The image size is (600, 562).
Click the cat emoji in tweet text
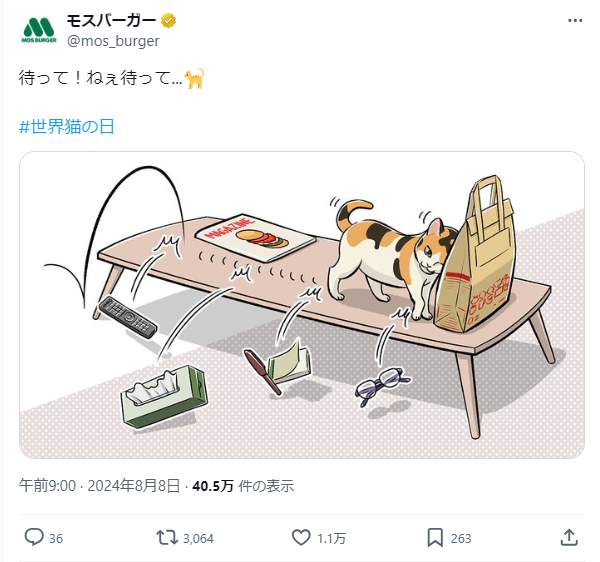click(x=194, y=79)
